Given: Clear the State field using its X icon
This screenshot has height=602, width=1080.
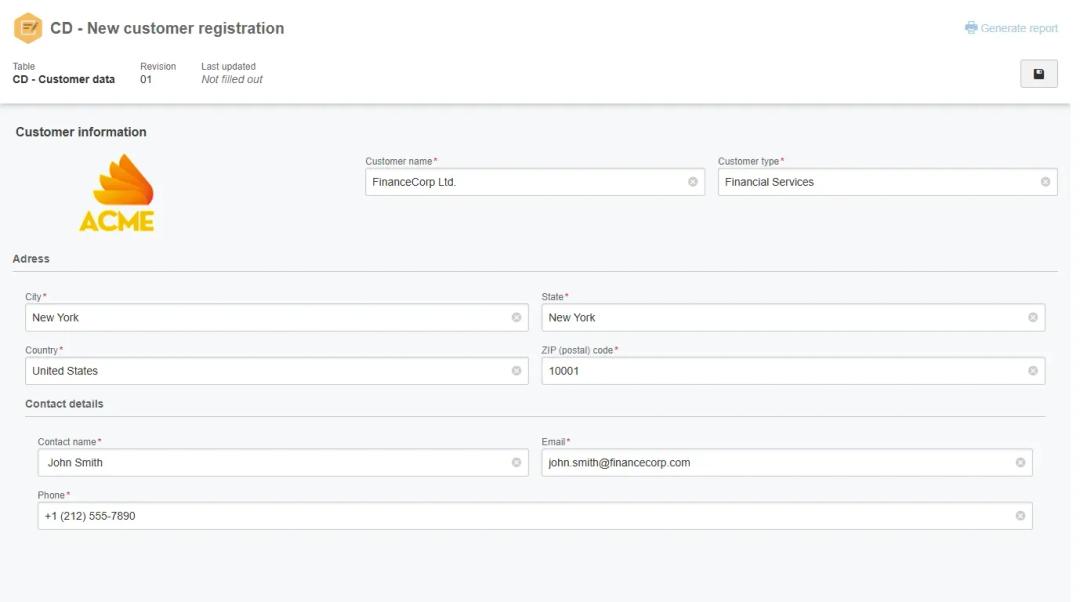Looking at the screenshot, I should coord(1032,318).
